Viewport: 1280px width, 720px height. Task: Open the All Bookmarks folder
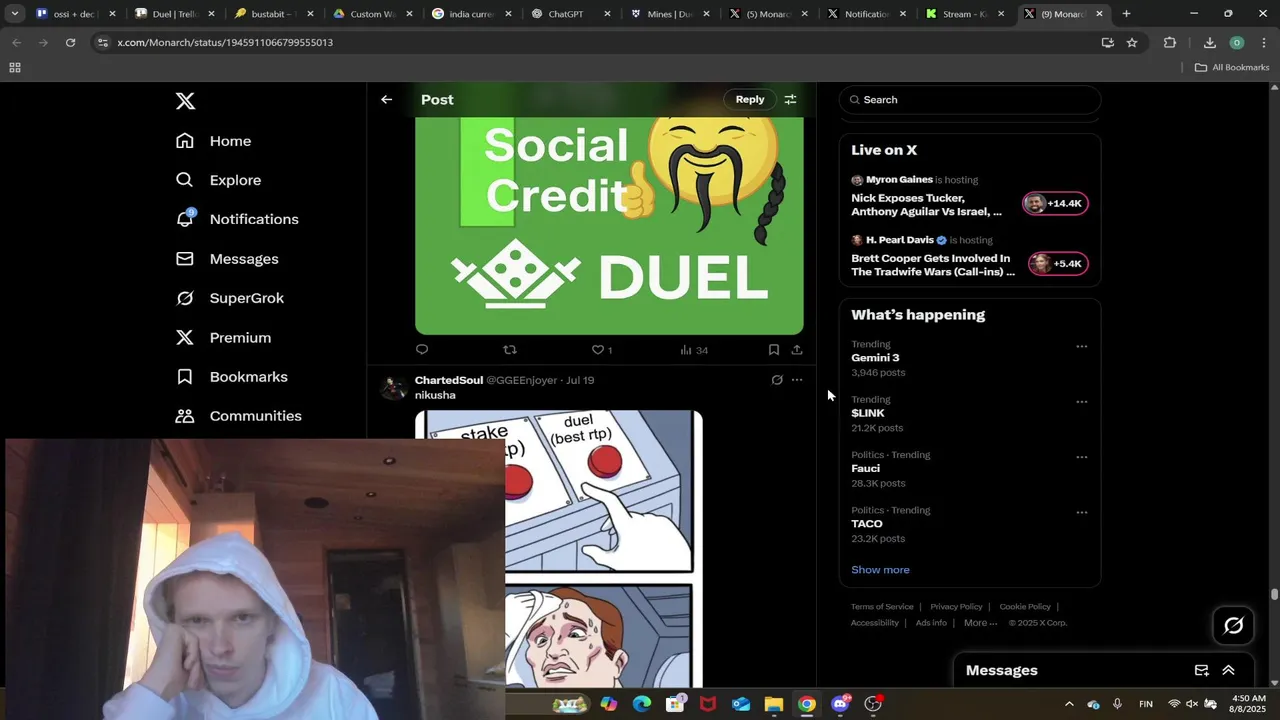coord(1232,68)
